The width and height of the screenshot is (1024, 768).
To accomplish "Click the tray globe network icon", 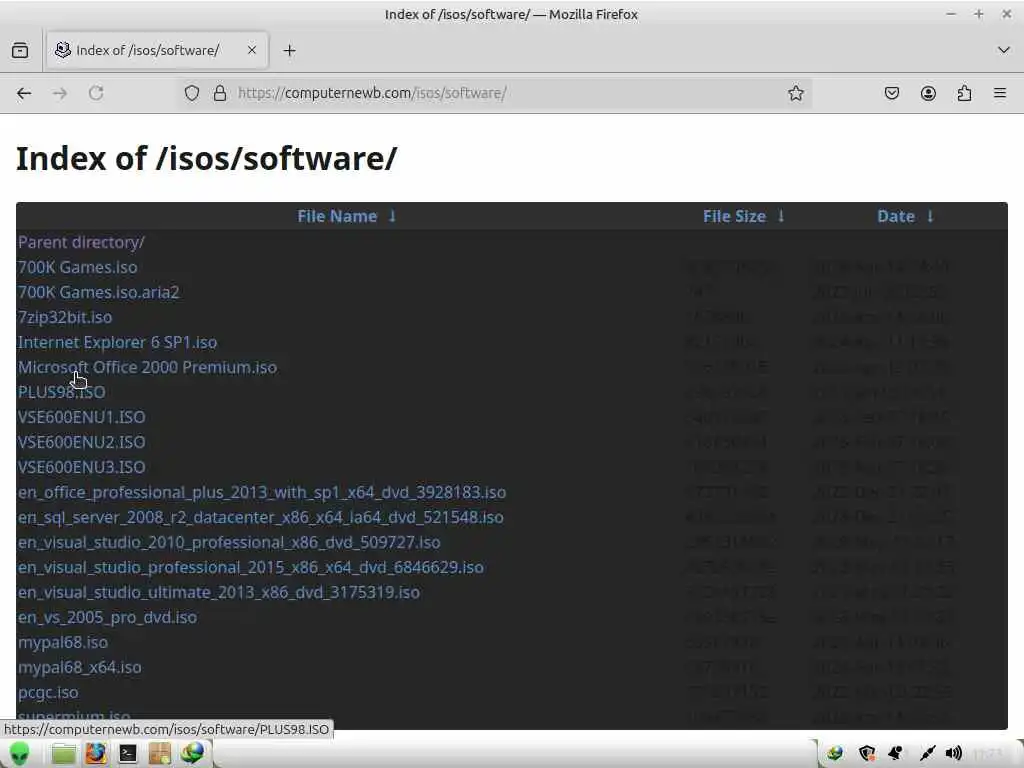I will point(835,753).
